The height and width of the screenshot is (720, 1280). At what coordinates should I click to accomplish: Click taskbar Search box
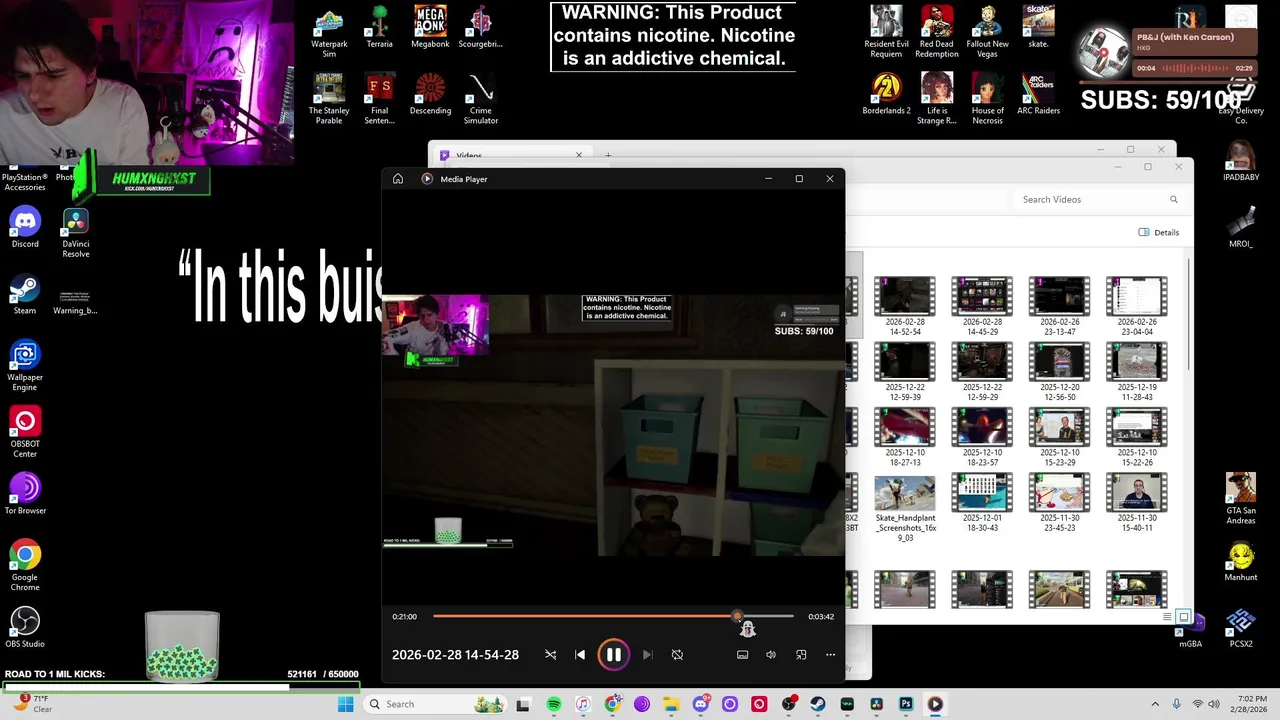pyautogui.click(x=436, y=704)
